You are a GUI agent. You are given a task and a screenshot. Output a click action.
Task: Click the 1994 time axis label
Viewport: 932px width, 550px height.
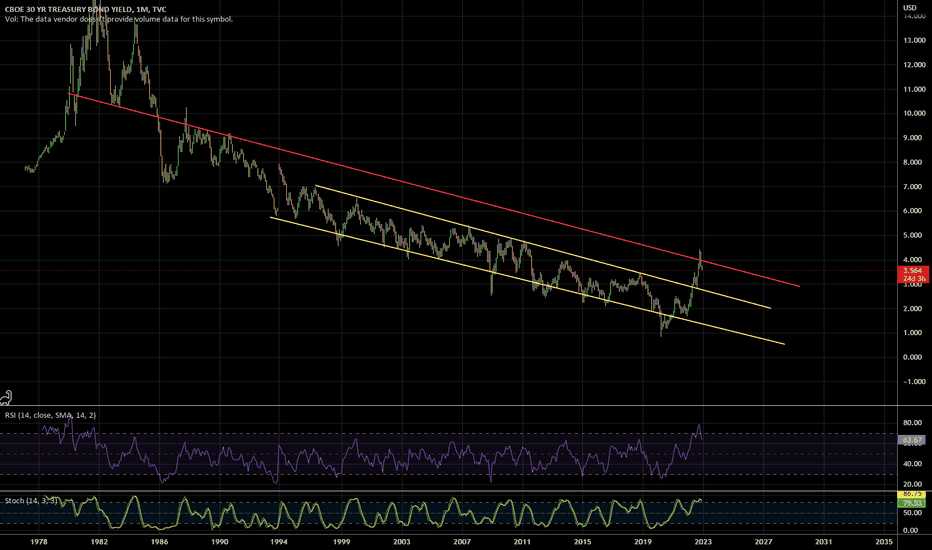[279, 542]
